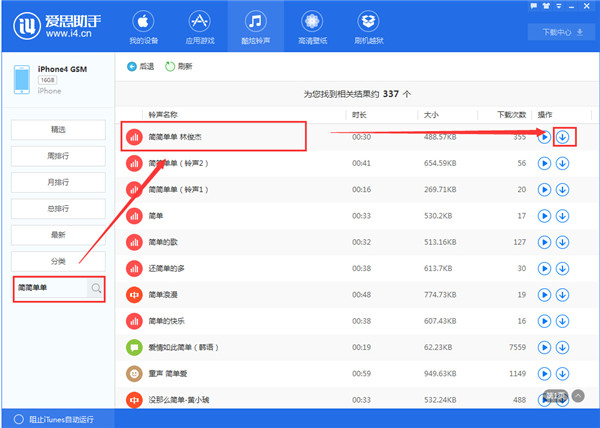Select the 最新 newest list
Image resolution: width=600 pixels, height=428 pixels.
58,235
